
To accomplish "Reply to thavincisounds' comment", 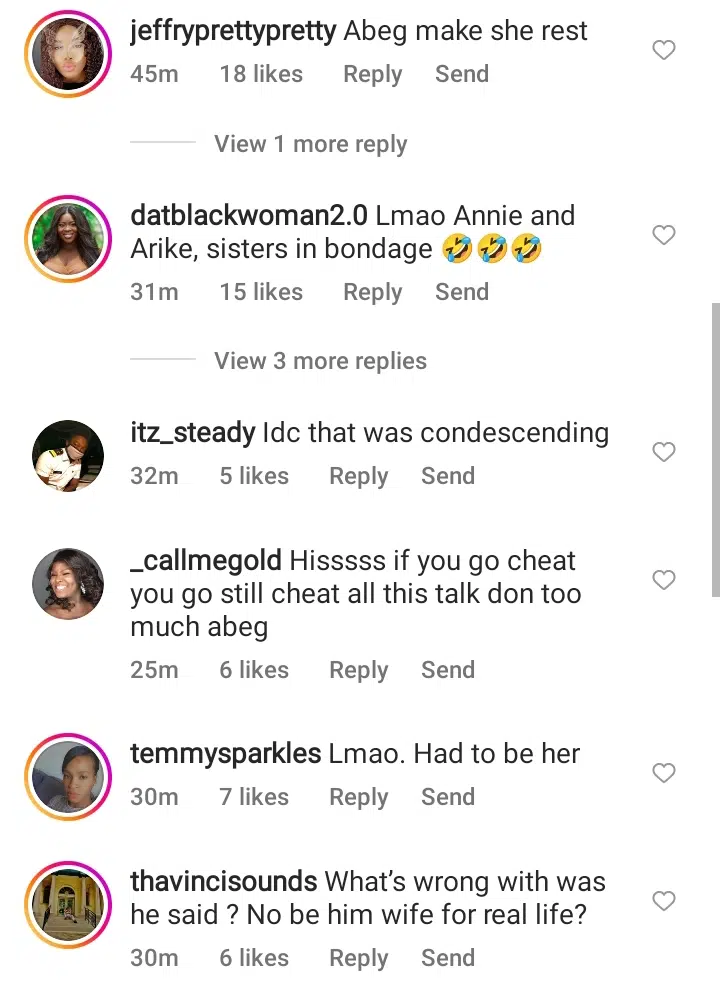I will click(358, 958).
